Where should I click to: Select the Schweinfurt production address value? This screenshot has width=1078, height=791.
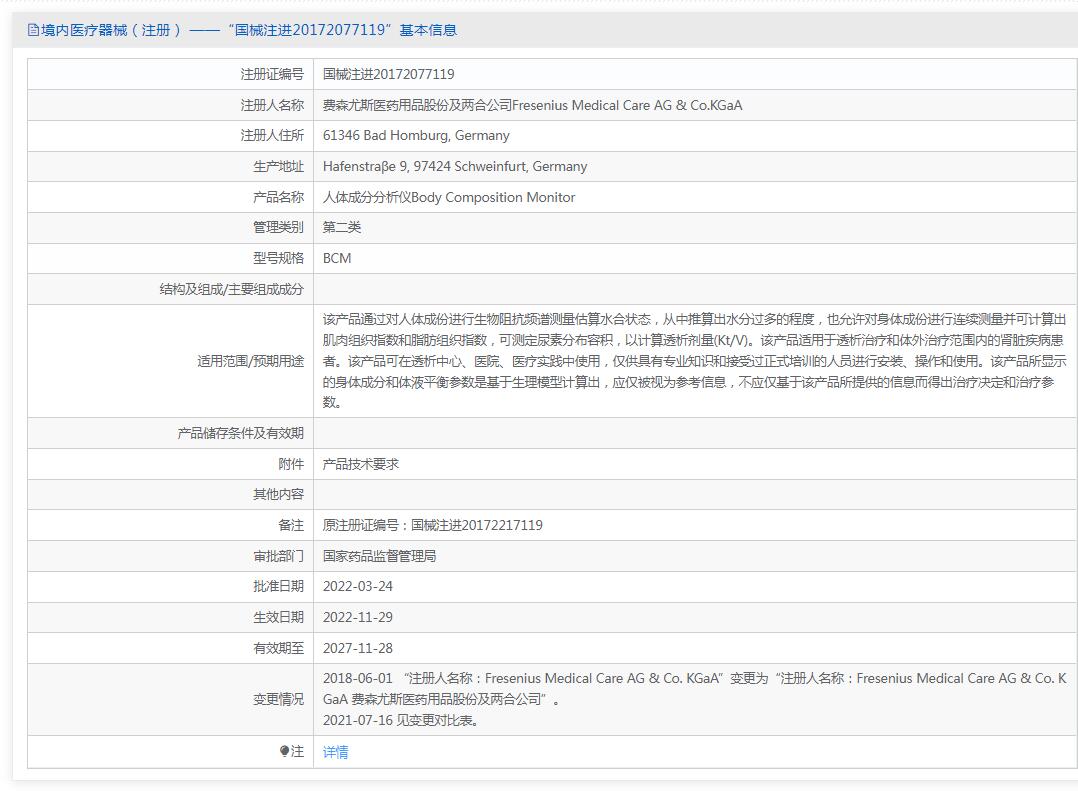tap(455, 166)
